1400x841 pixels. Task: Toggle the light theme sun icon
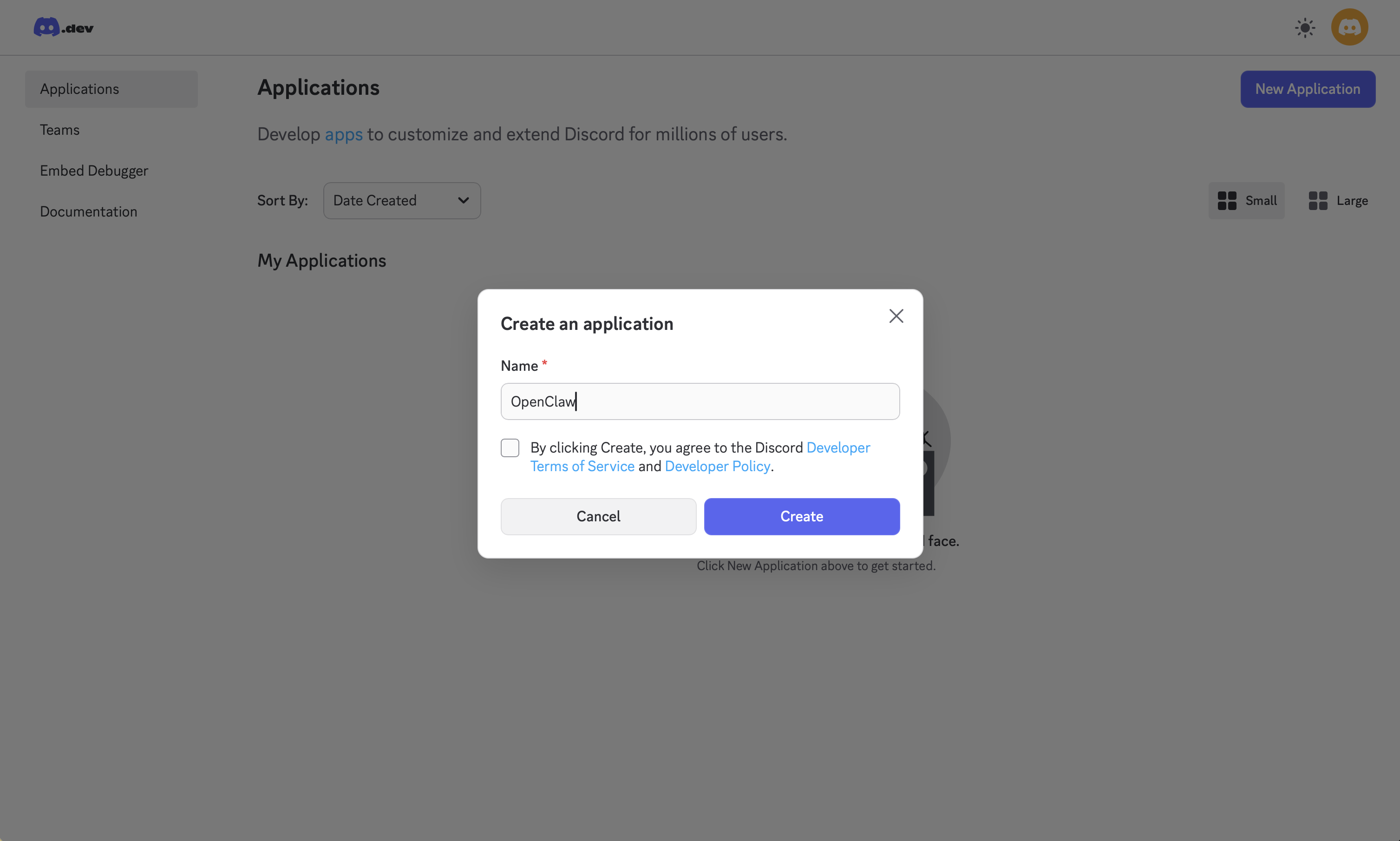(1305, 28)
